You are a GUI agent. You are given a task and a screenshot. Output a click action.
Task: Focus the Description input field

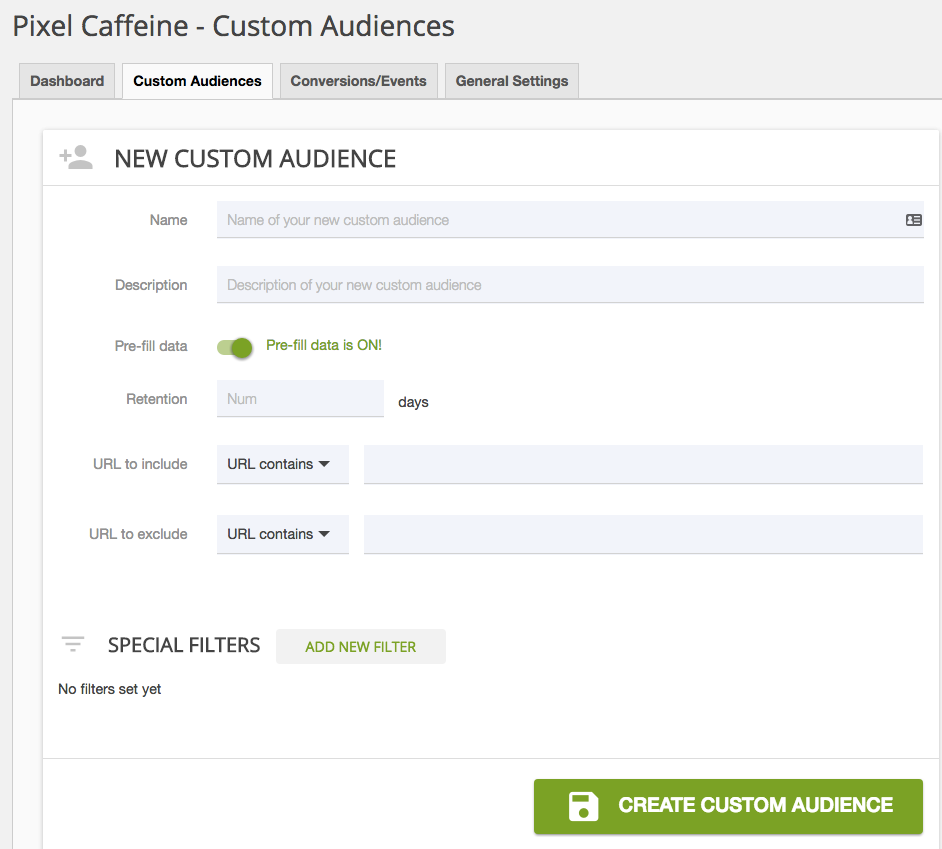click(570, 285)
